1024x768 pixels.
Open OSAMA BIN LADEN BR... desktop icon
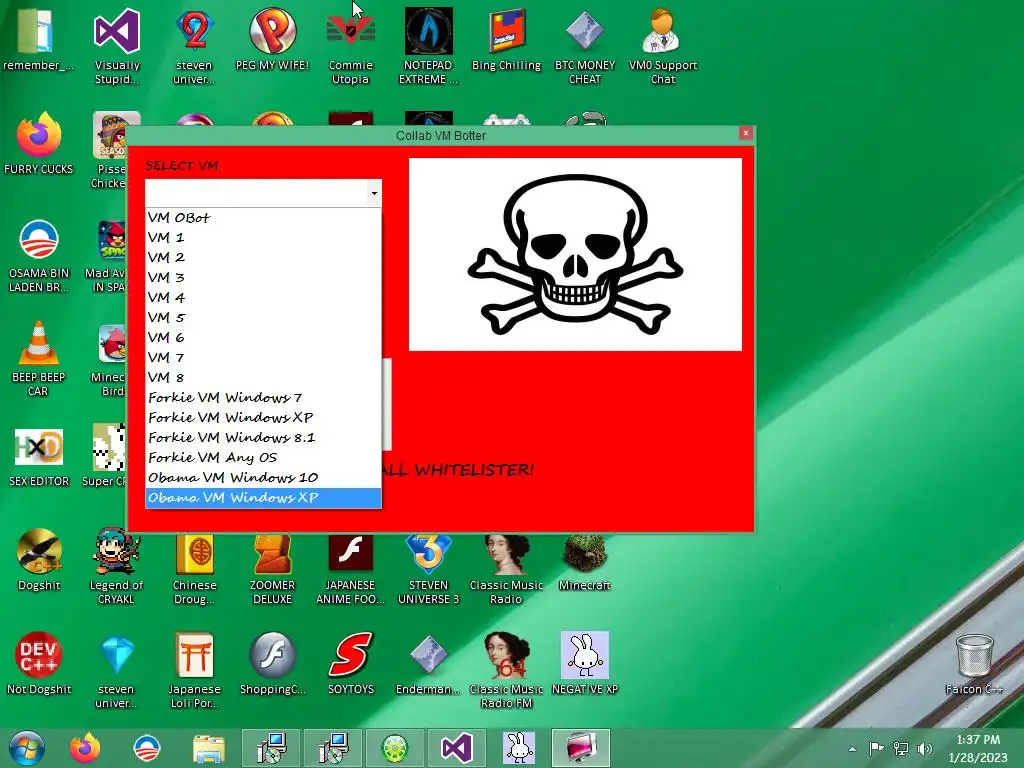[39, 255]
